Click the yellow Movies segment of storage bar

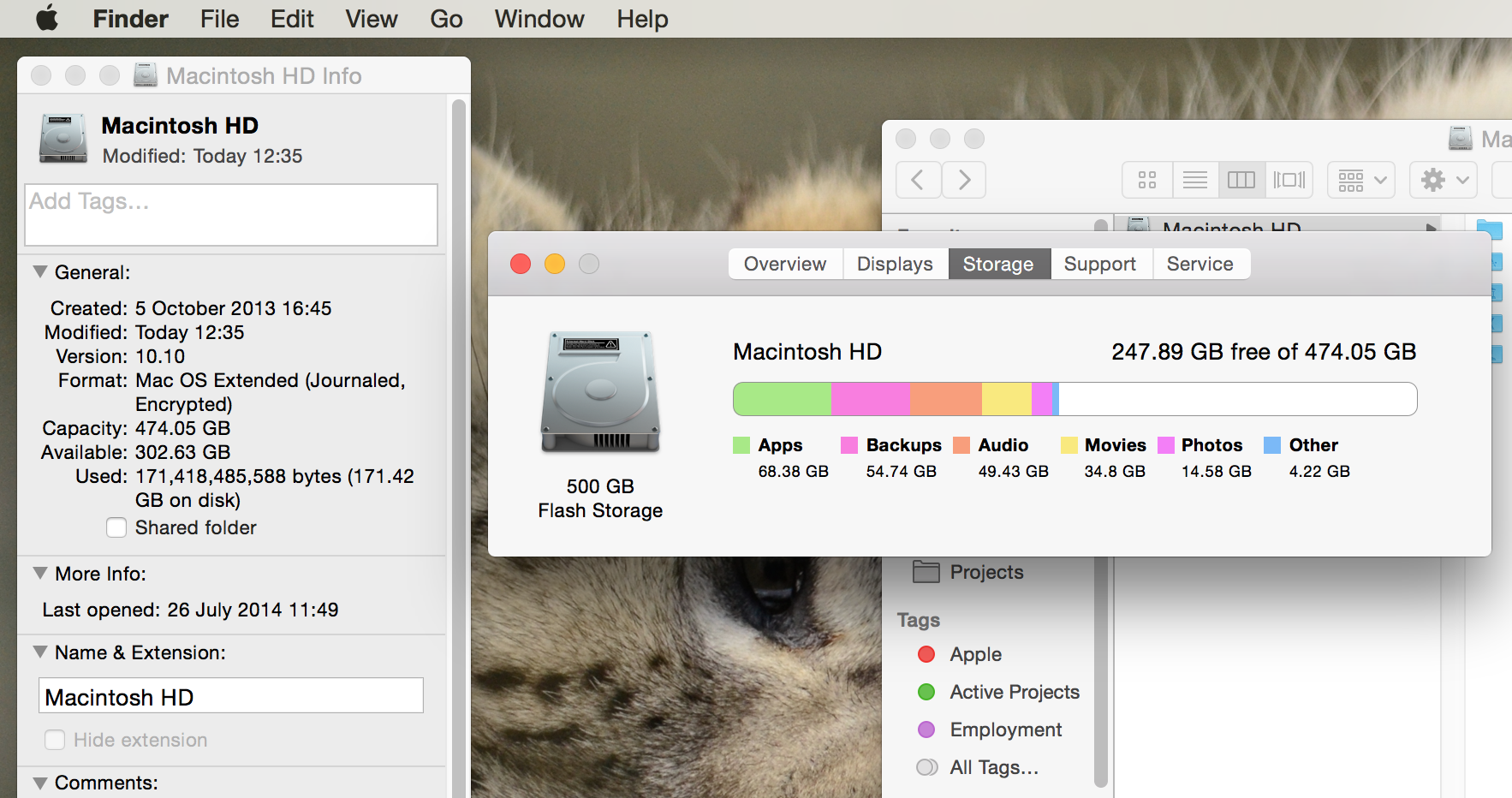pyautogui.click(x=1007, y=399)
